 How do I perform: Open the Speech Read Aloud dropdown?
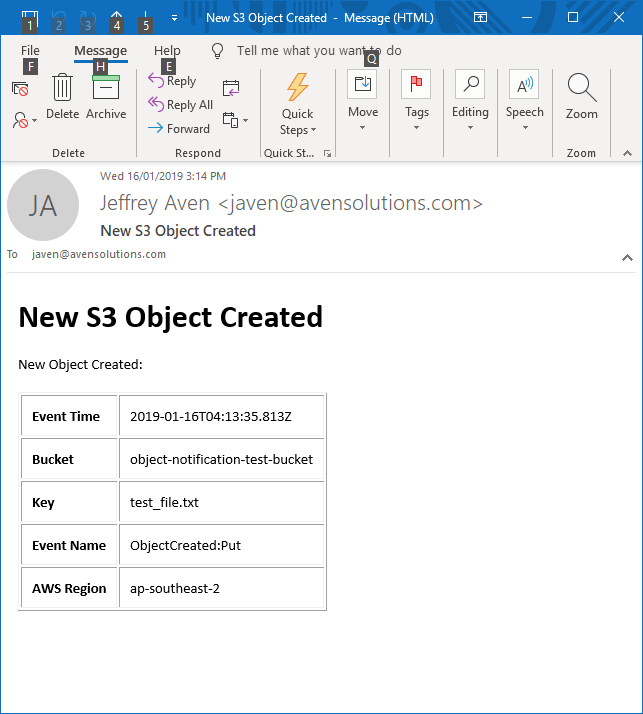(525, 101)
